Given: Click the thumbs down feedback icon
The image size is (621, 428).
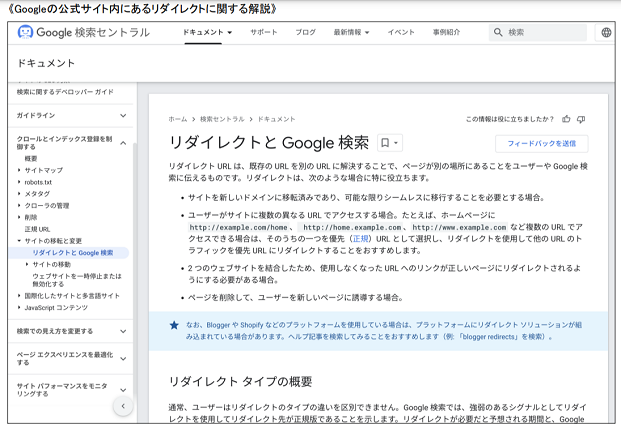Looking at the screenshot, I should [581, 119].
